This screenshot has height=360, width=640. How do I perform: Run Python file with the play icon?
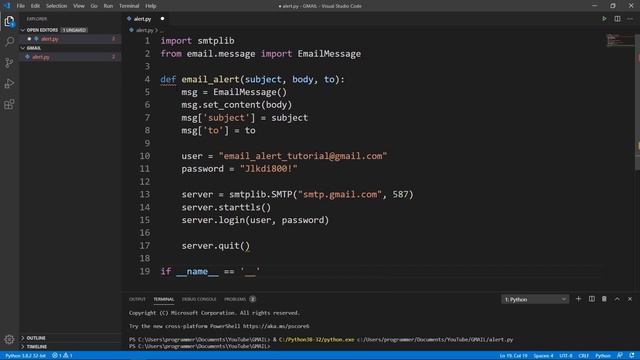[604, 19]
